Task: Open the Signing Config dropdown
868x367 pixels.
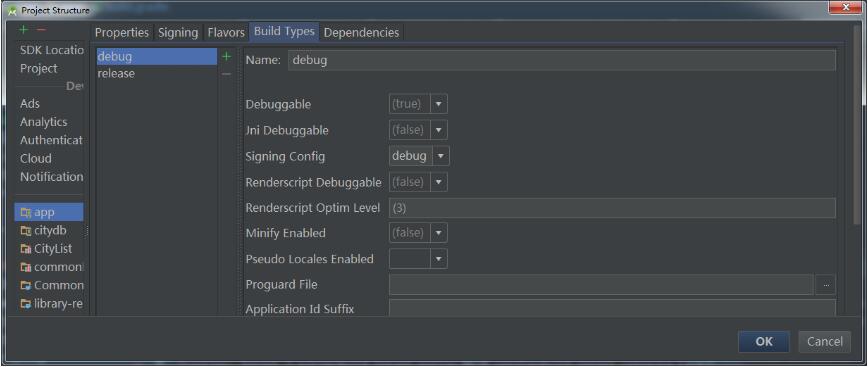Action: [441, 156]
